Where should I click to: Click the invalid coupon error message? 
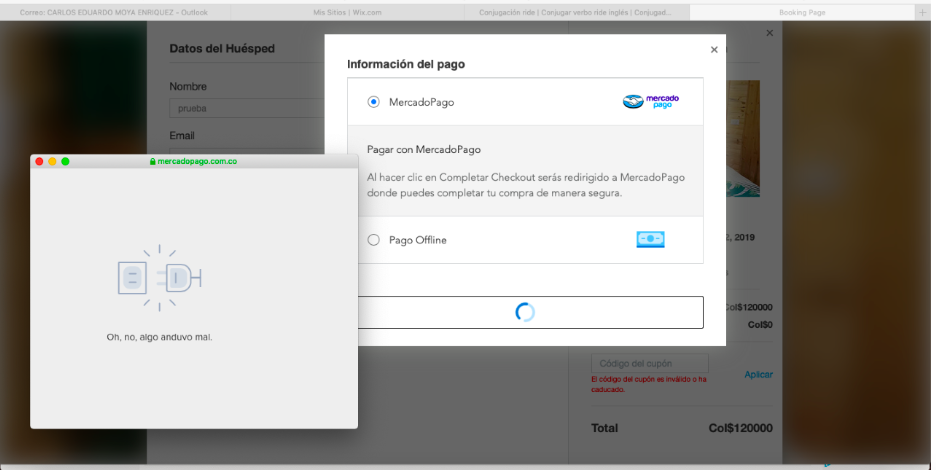pyautogui.click(x=649, y=384)
